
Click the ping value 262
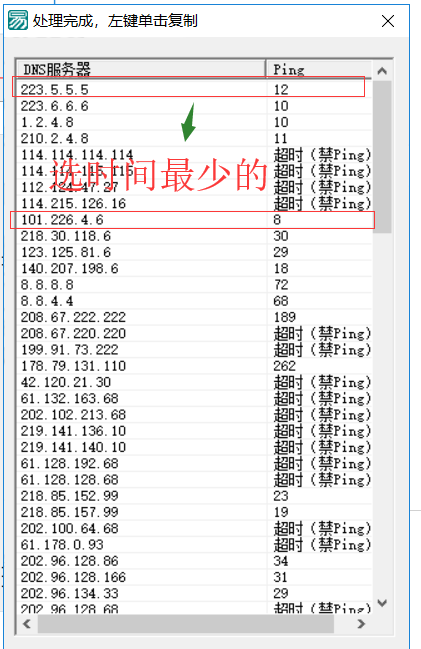[284, 366]
